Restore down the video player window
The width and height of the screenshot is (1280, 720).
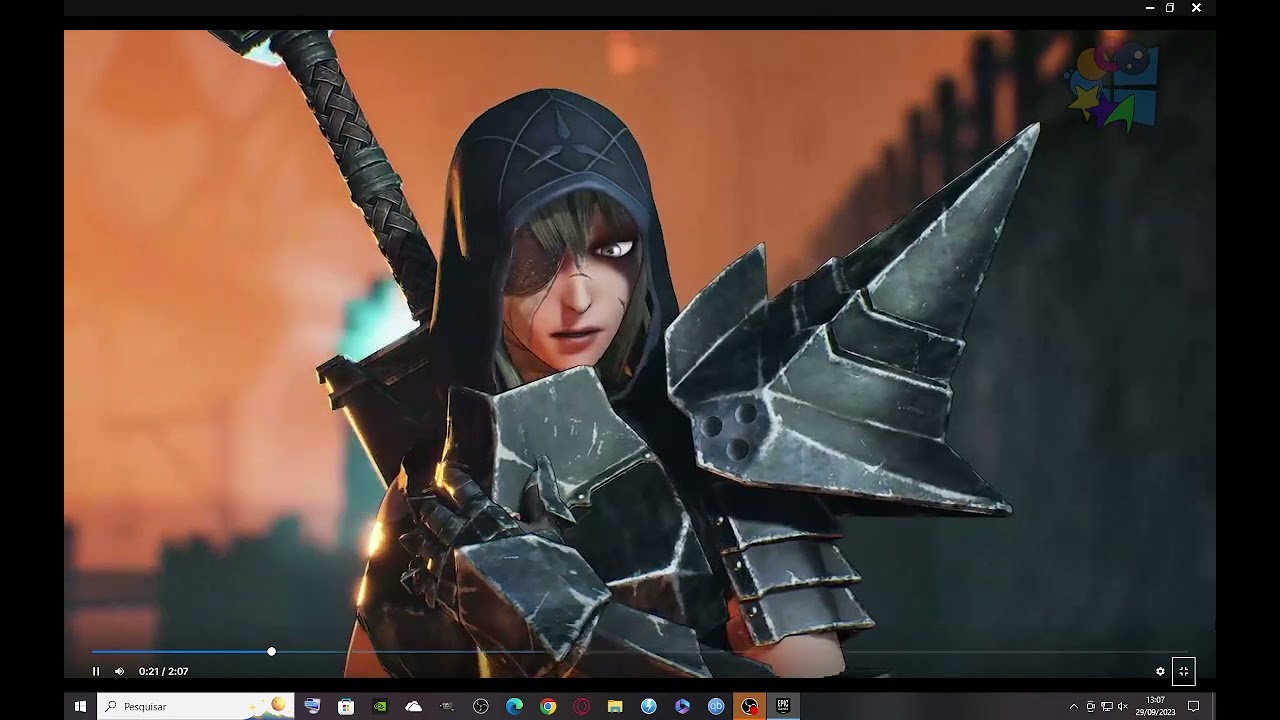click(x=1170, y=8)
